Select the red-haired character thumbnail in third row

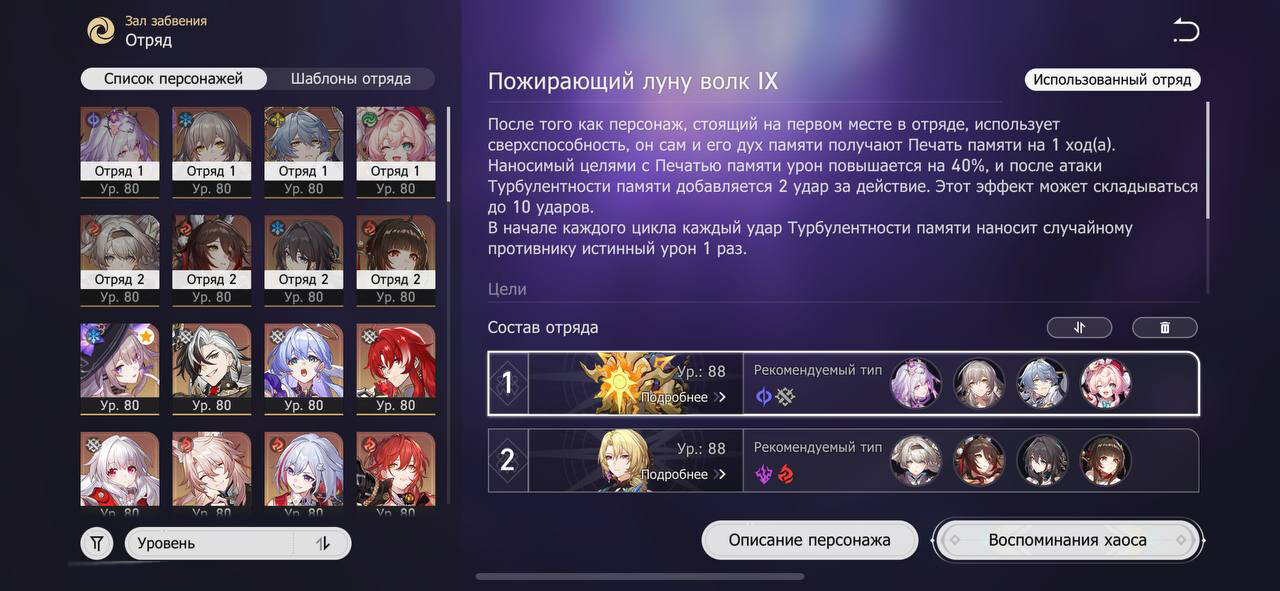pos(395,368)
